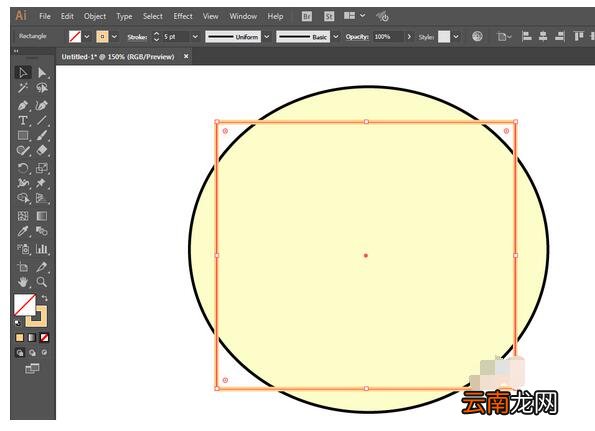Swap fill and stroke colors
The height and width of the screenshot is (431, 595).
tap(44, 298)
